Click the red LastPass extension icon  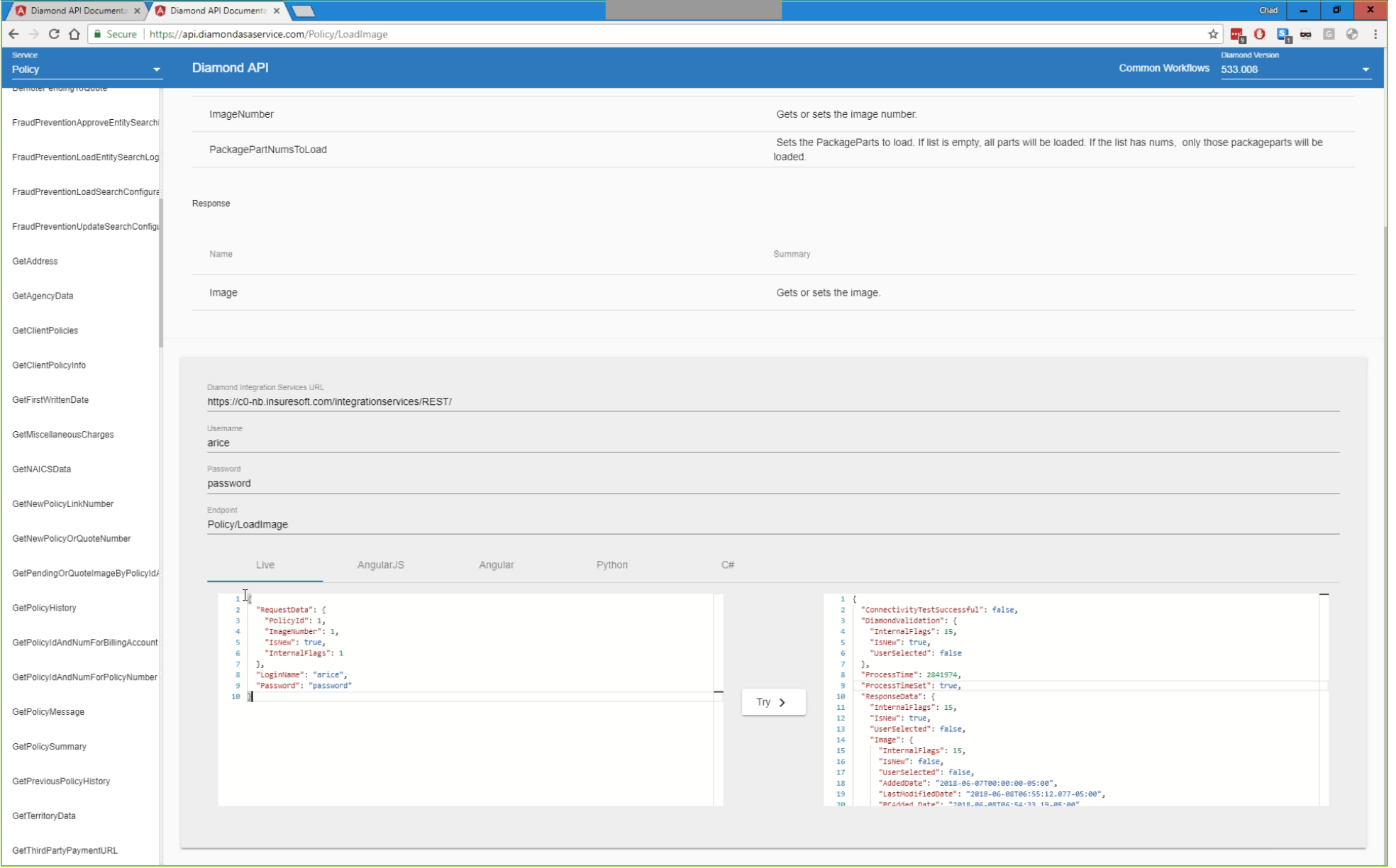click(x=1238, y=34)
